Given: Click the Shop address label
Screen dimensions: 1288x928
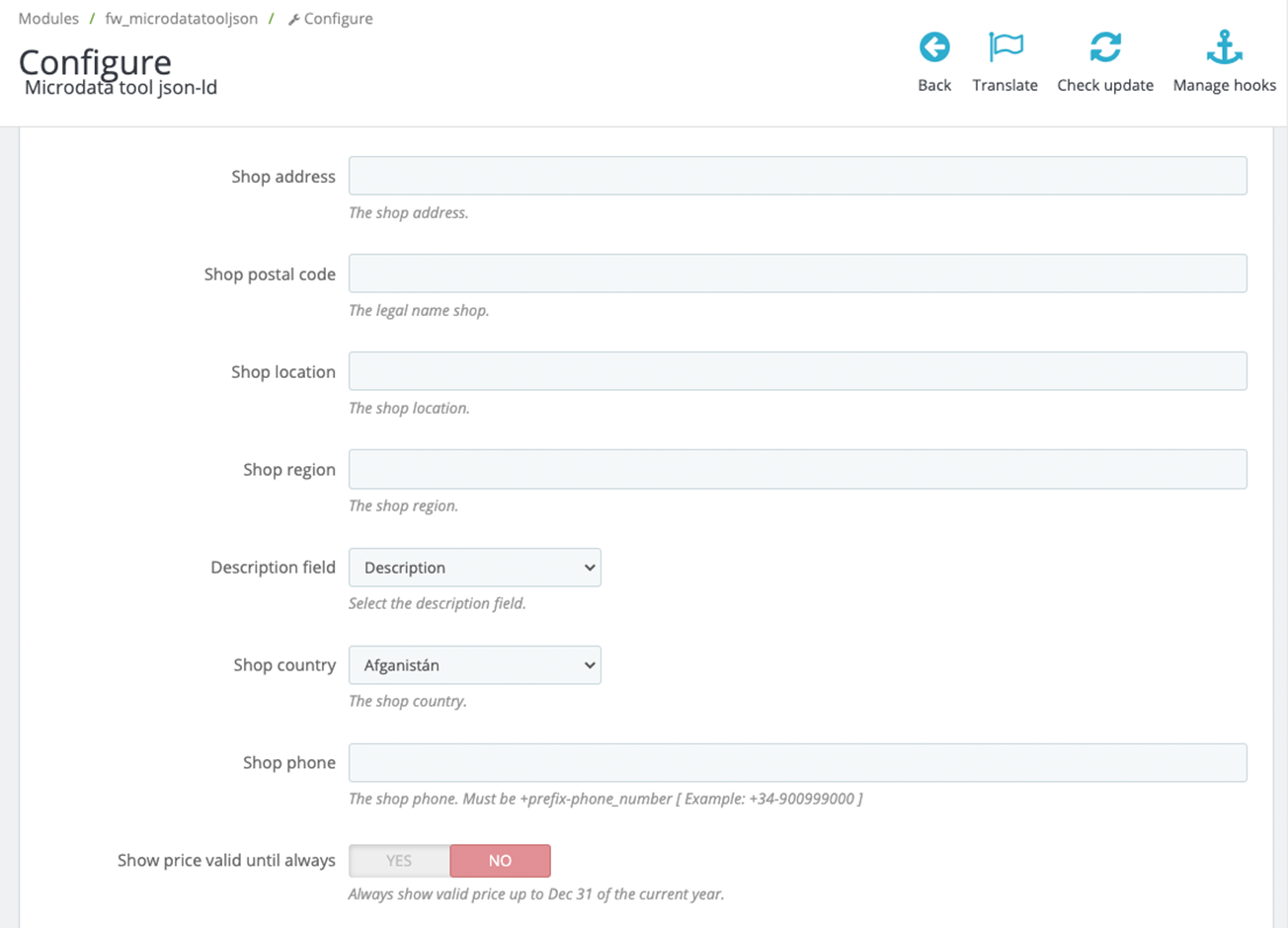Looking at the screenshot, I should pos(283,177).
